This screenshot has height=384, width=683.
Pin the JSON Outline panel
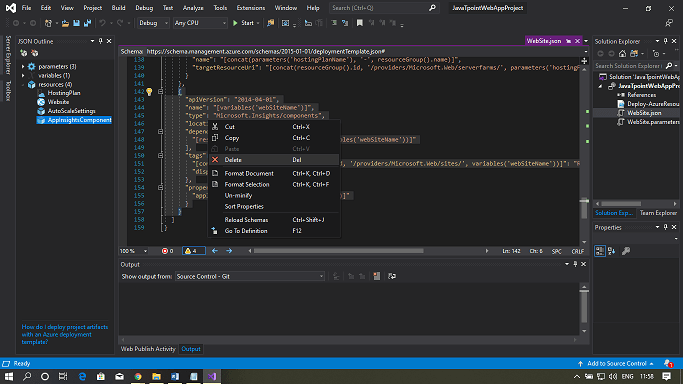[101, 41]
